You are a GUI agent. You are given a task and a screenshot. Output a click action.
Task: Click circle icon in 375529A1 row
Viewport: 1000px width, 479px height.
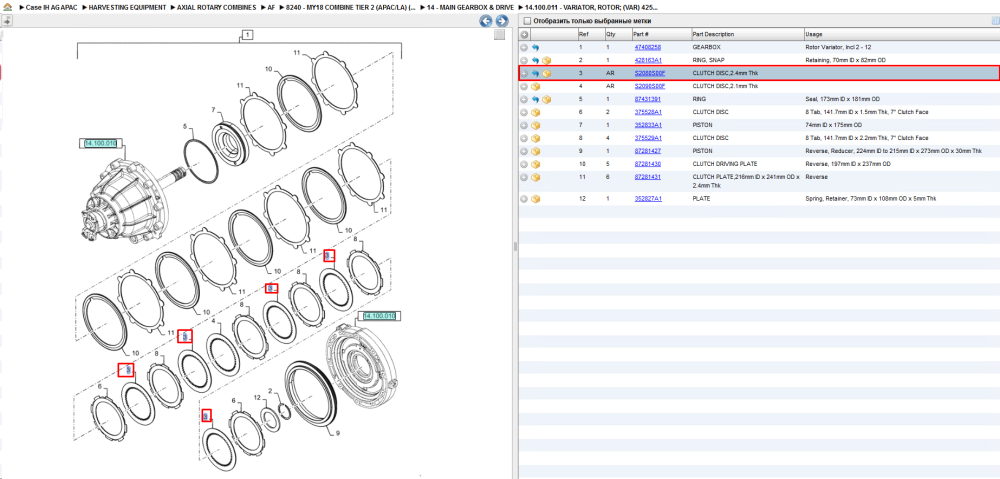tap(524, 138)
